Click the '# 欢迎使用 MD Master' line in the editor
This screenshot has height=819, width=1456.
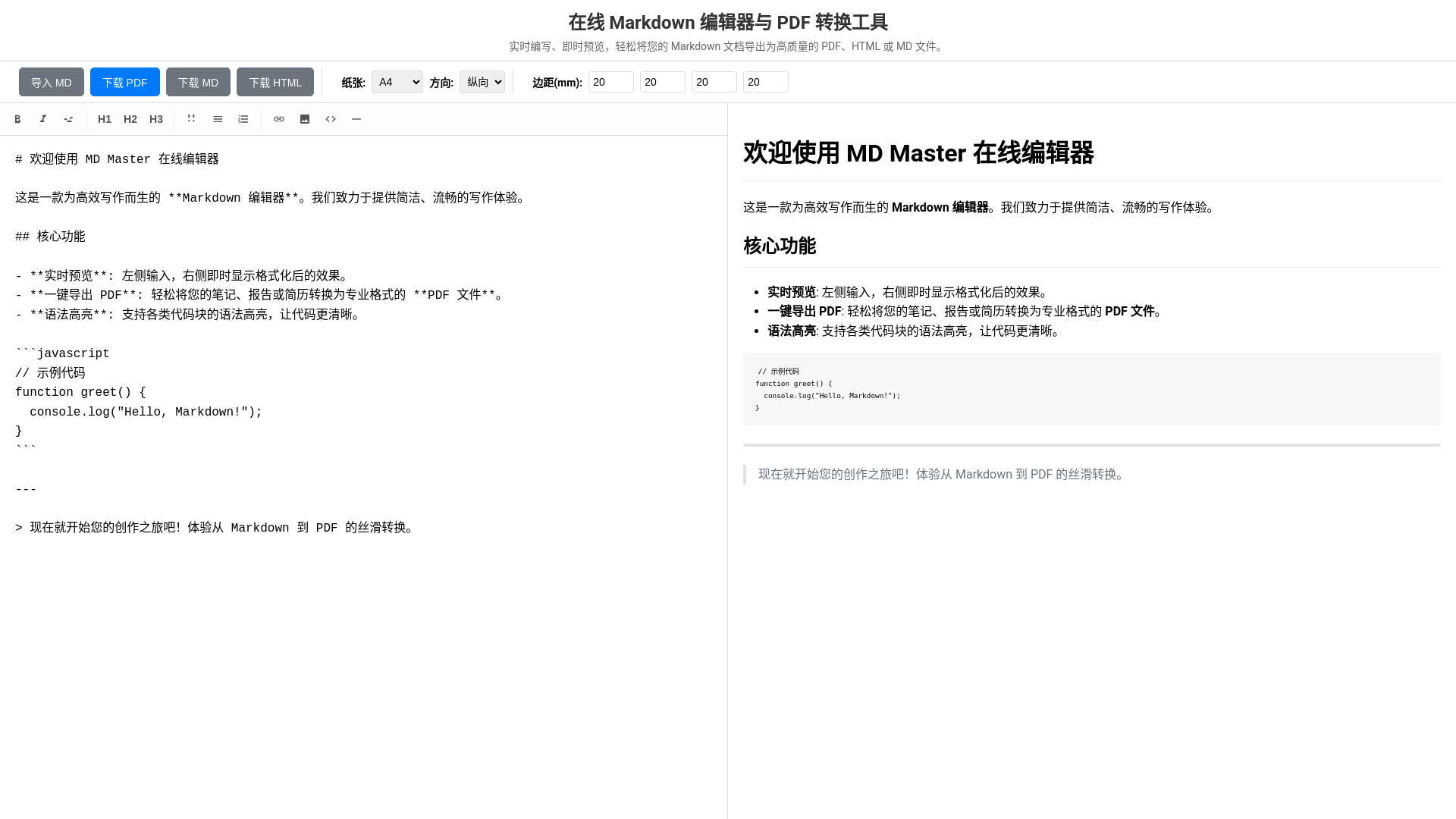click(117, 159)
